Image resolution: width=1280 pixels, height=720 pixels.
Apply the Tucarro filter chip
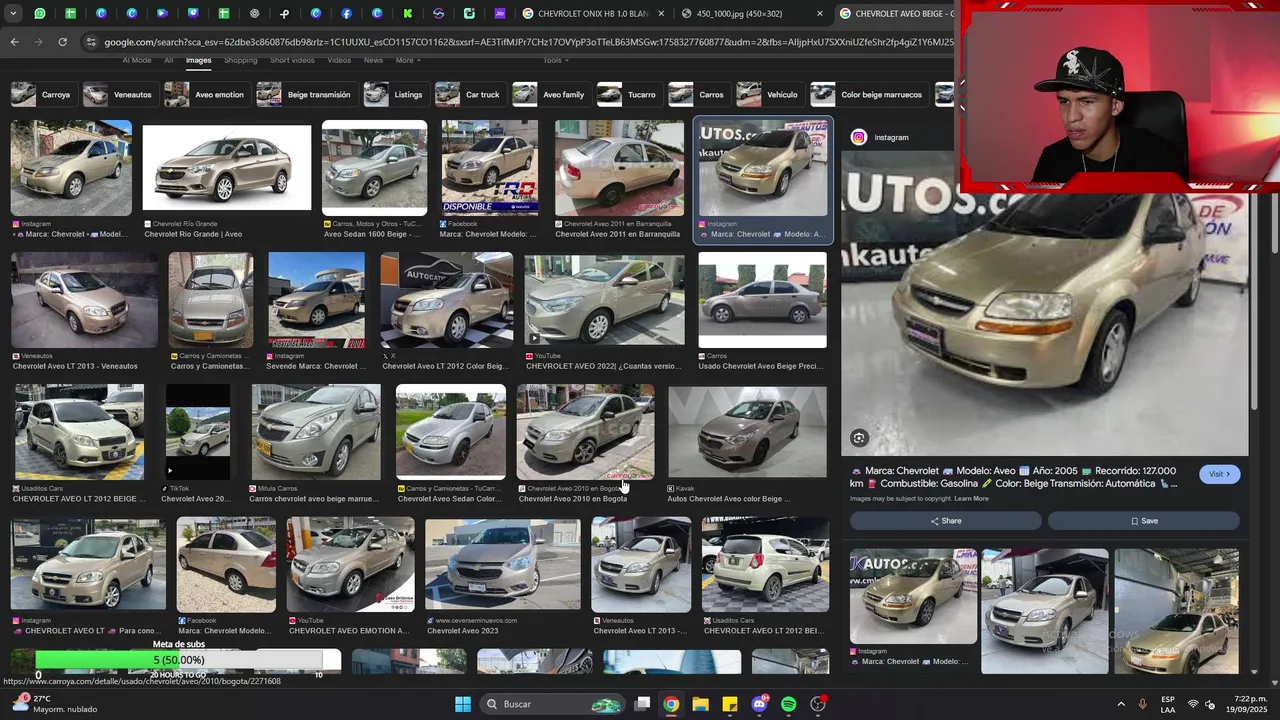tap(627, 95)
